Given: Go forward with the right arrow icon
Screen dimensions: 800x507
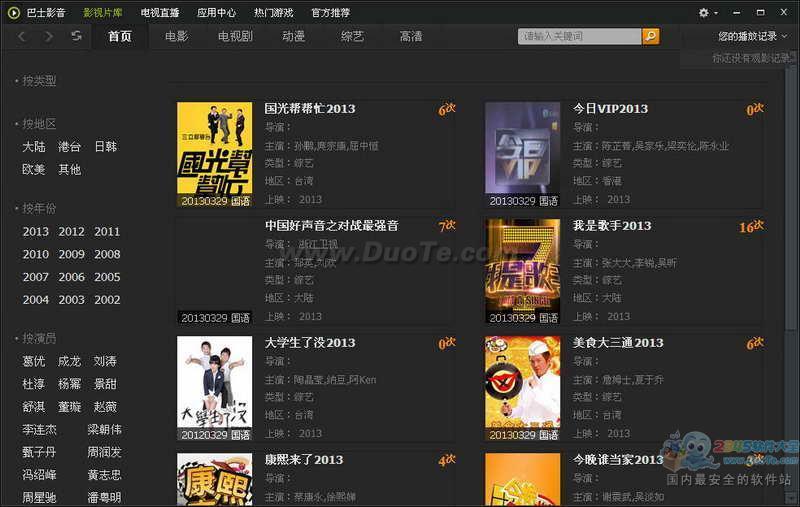Looking at the screenshot, I should tap(48, 36).
